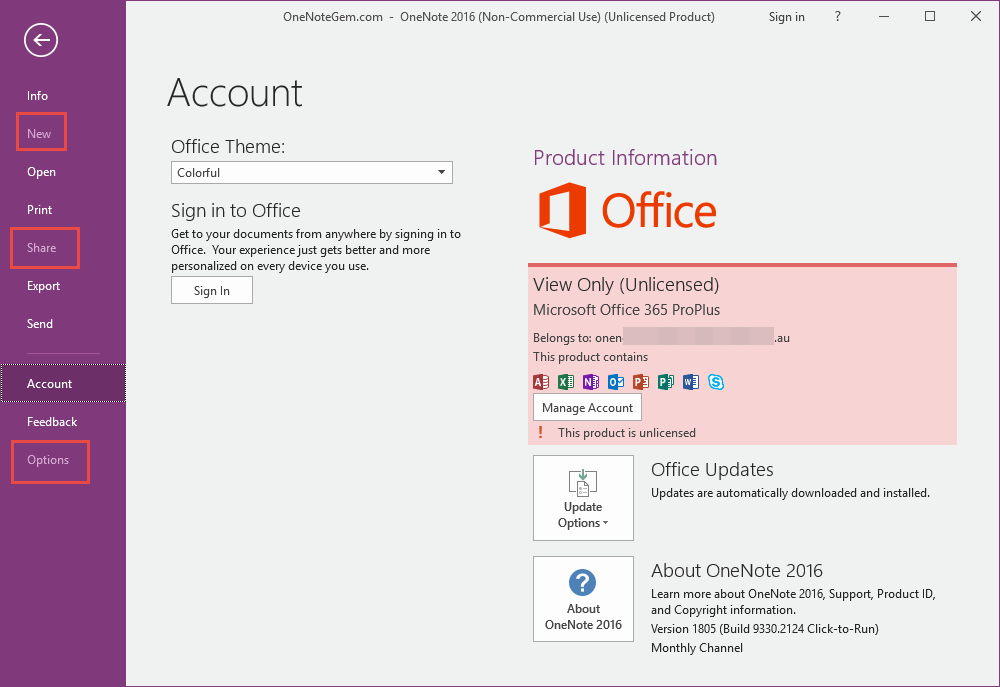Screen dimensions: 1000x687
Task: Open the Export page
Action: [x=43, y=286]
